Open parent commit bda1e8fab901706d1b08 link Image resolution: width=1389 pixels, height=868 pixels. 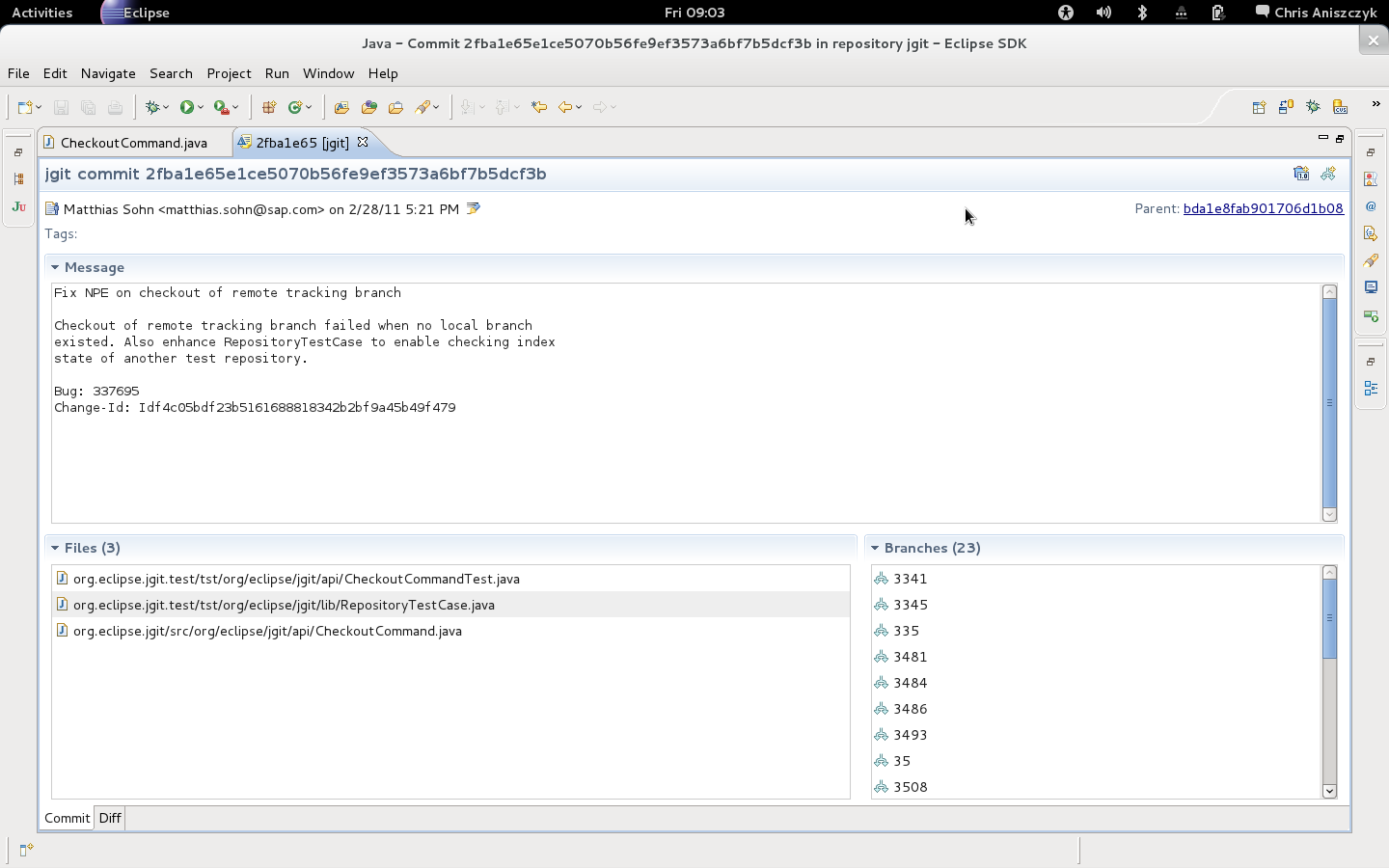tap(1263, 208)
